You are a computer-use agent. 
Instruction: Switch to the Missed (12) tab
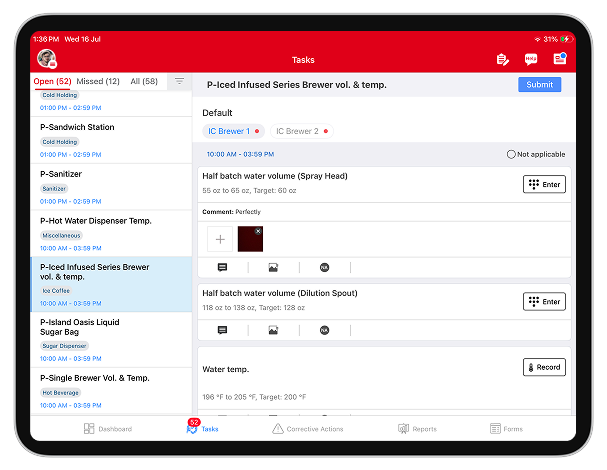98,81
